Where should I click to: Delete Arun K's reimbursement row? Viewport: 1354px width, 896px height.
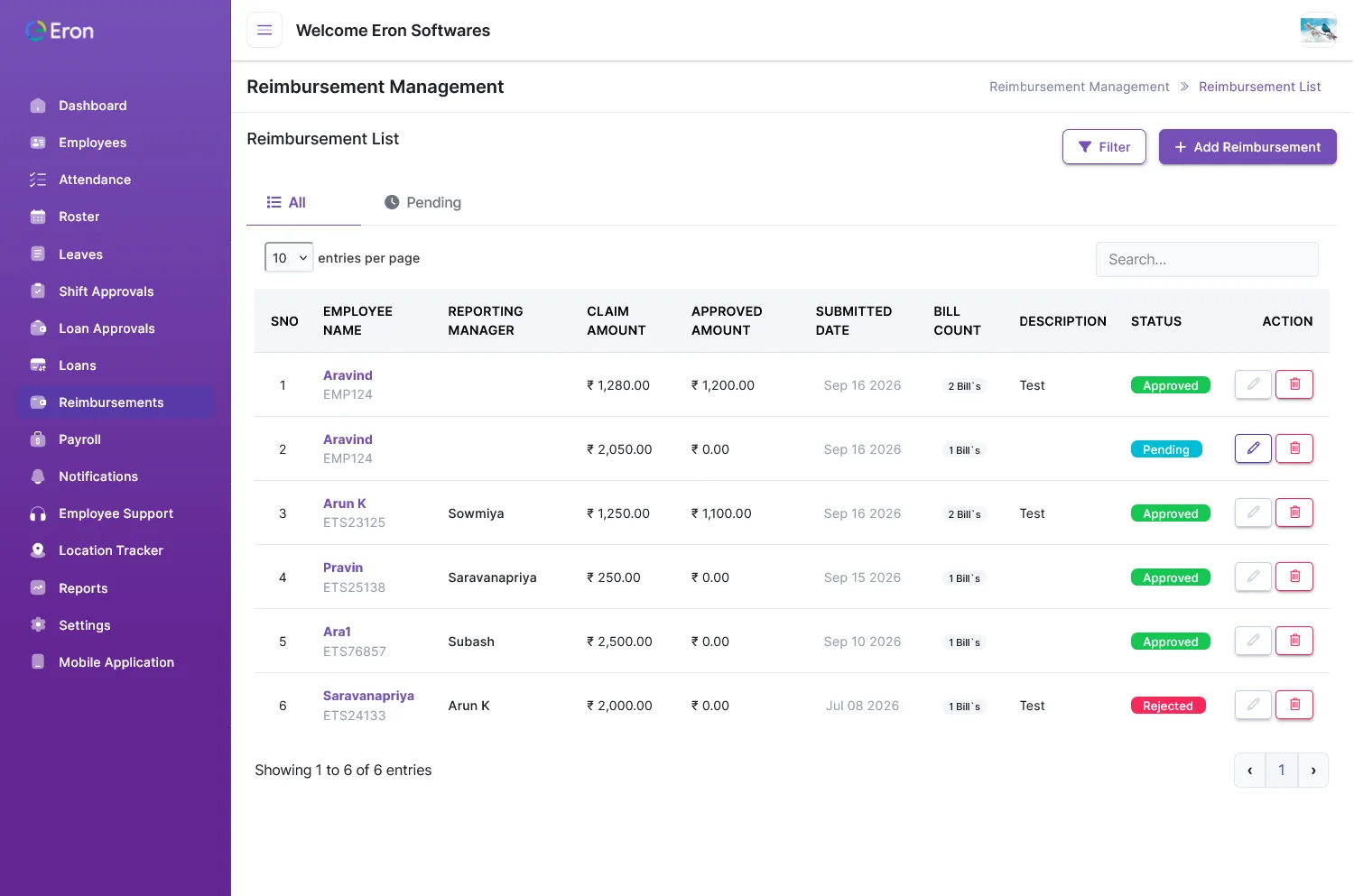[1294, 513]
